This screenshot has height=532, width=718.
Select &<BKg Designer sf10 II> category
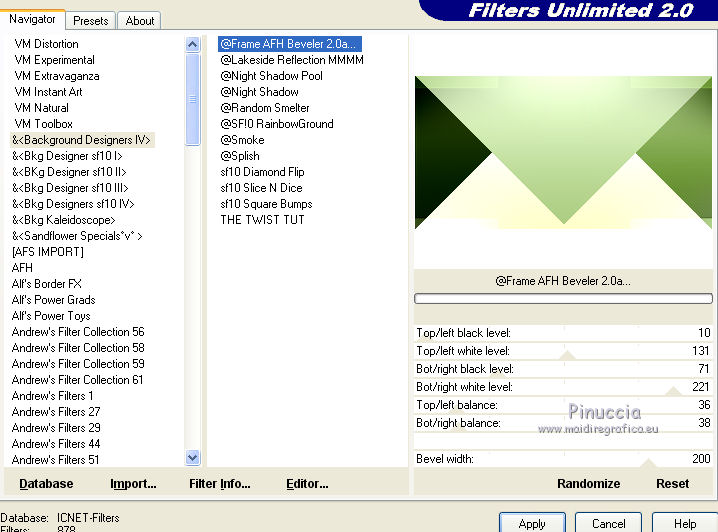[69, 172]
